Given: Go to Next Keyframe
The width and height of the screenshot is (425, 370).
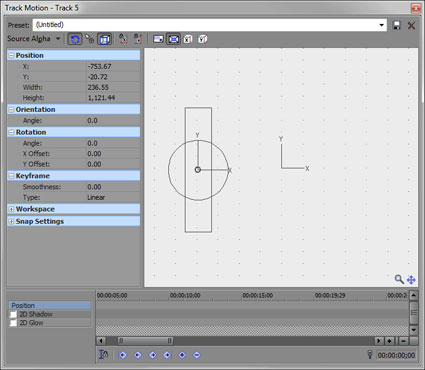Looking at the screenshot, I should tap(153, 355).
